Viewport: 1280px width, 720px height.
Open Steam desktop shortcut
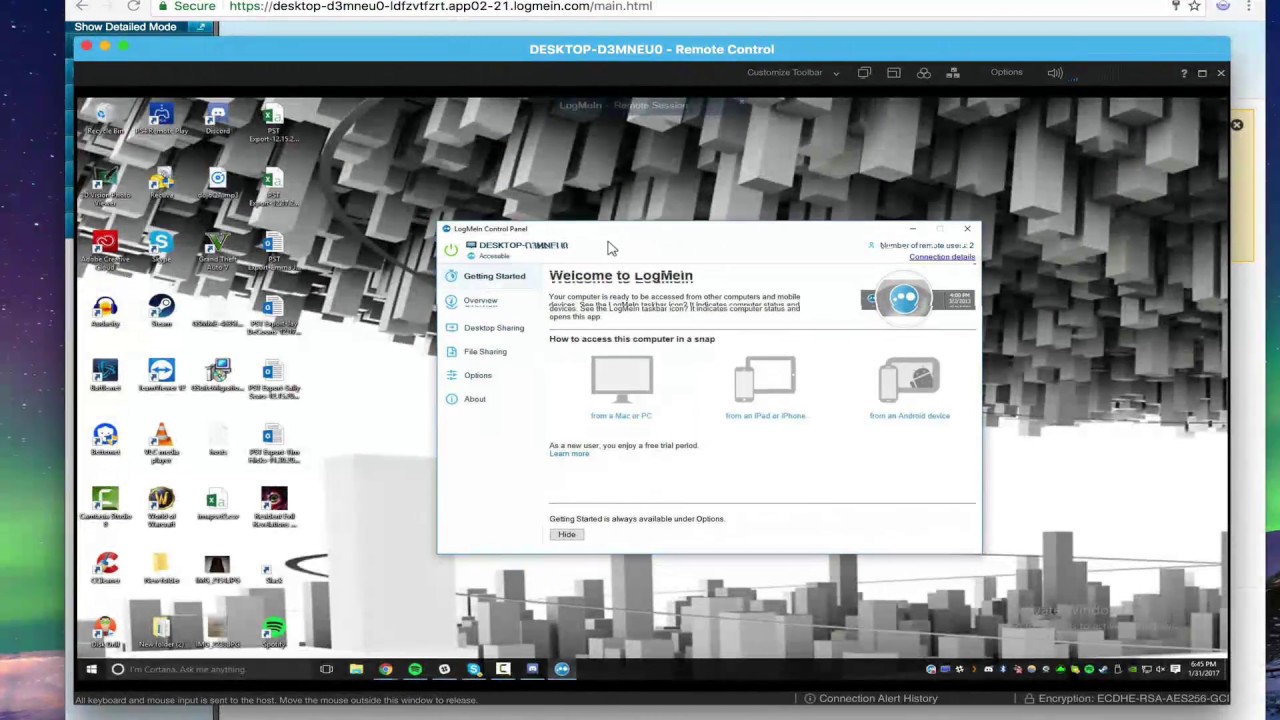click(161, 311)
